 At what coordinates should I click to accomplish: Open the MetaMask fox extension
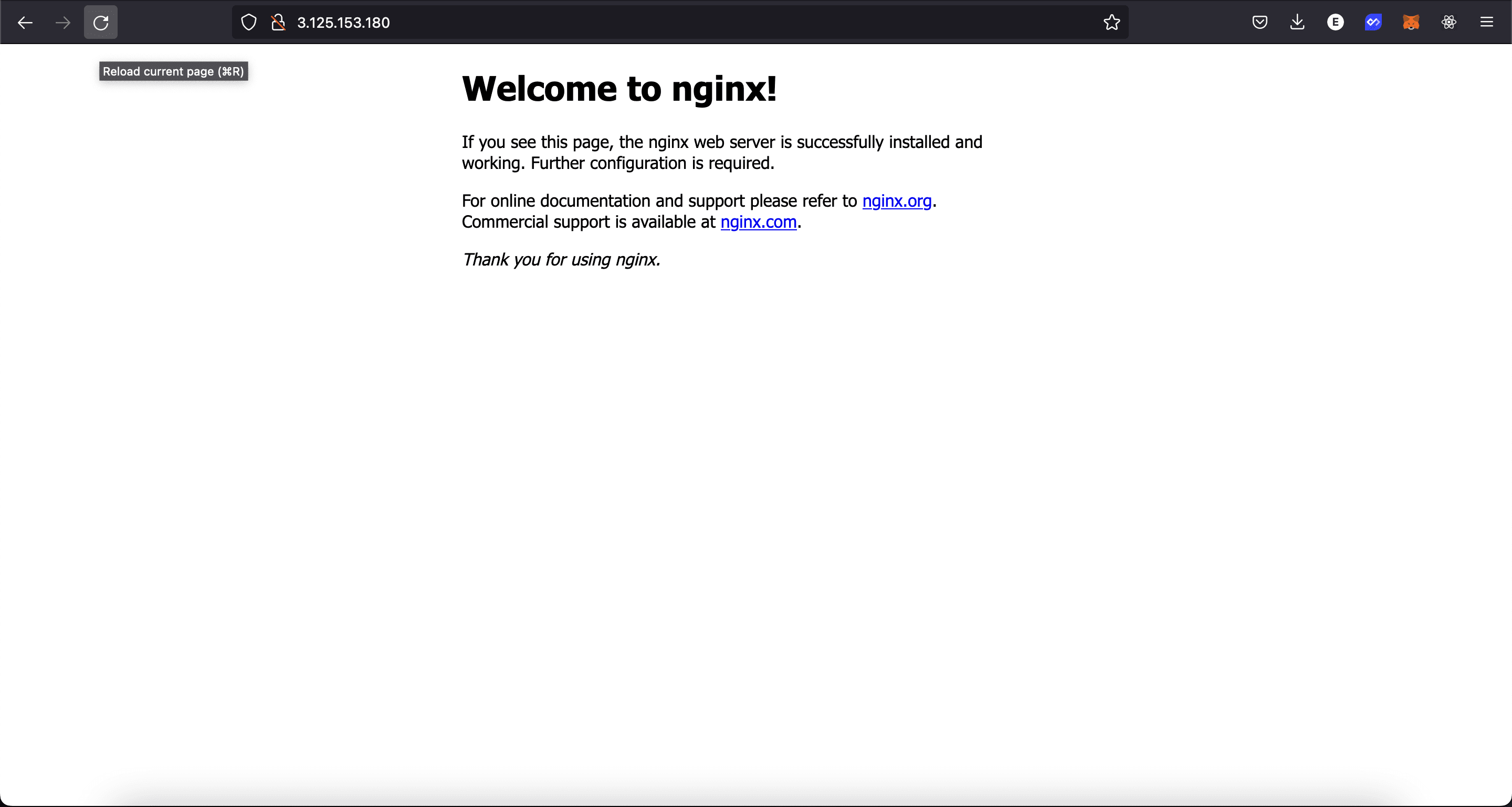[x=1411, y=22]
